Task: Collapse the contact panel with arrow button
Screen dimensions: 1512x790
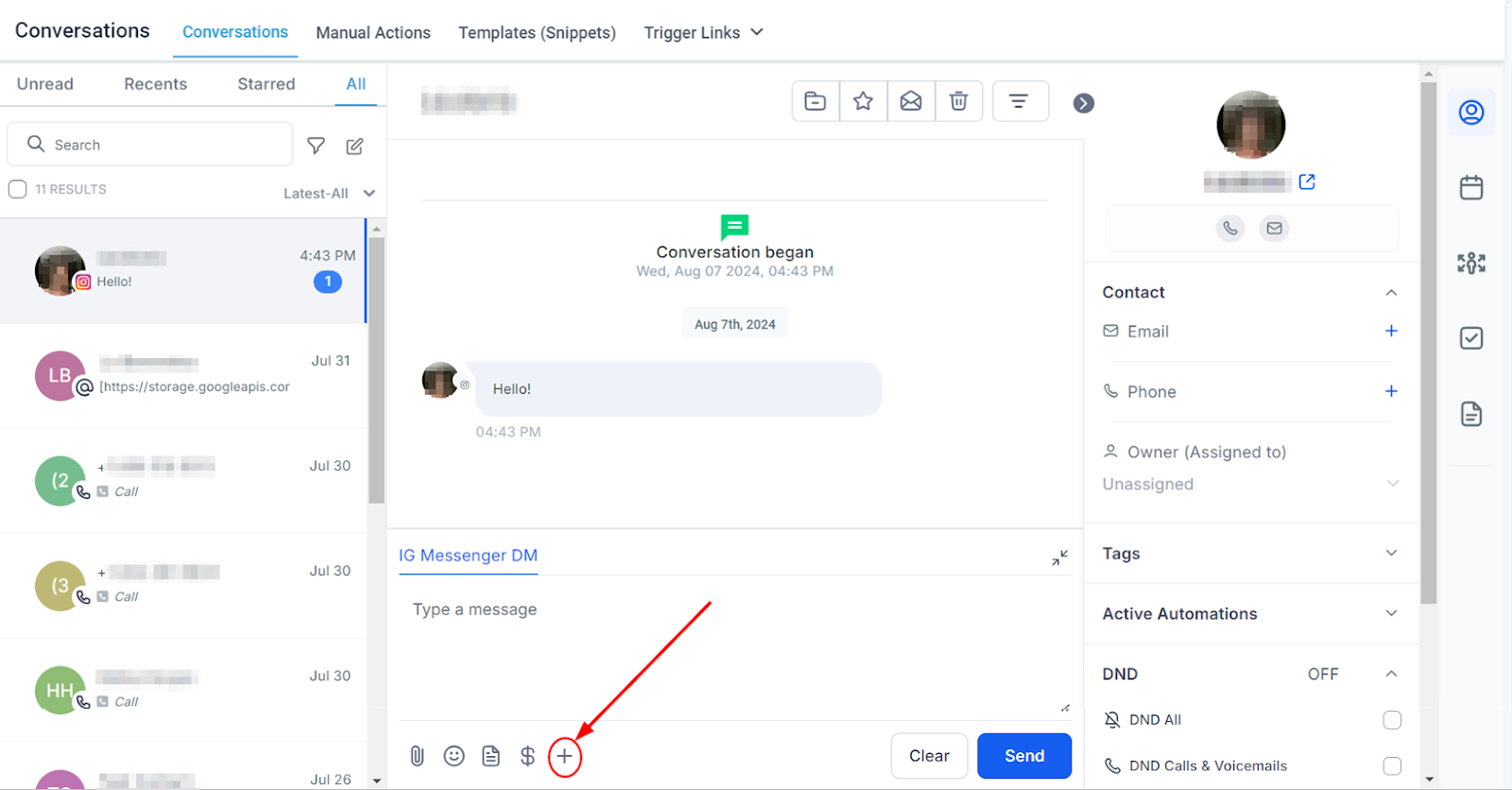Action: [x=1084, y=103]
